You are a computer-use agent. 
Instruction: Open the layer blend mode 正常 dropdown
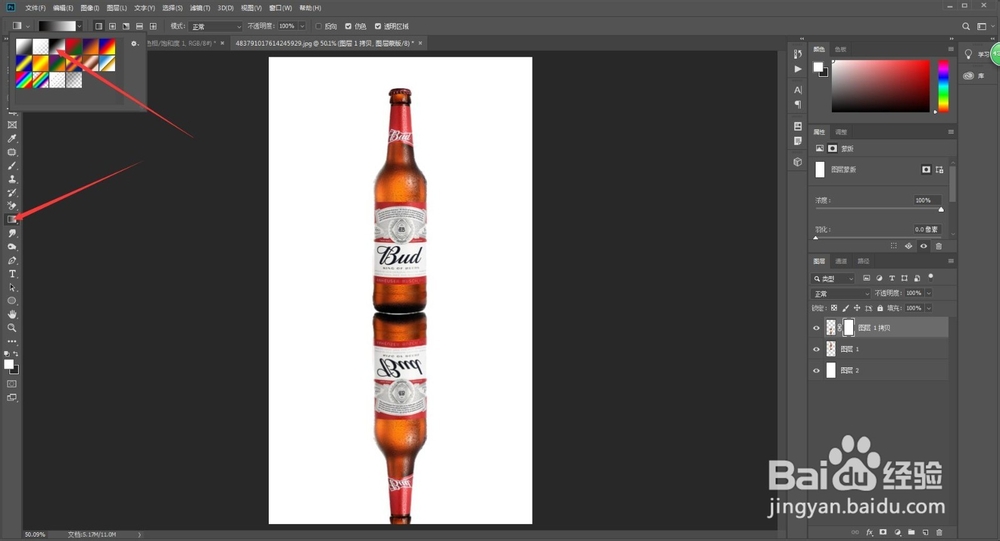[841, 293]
